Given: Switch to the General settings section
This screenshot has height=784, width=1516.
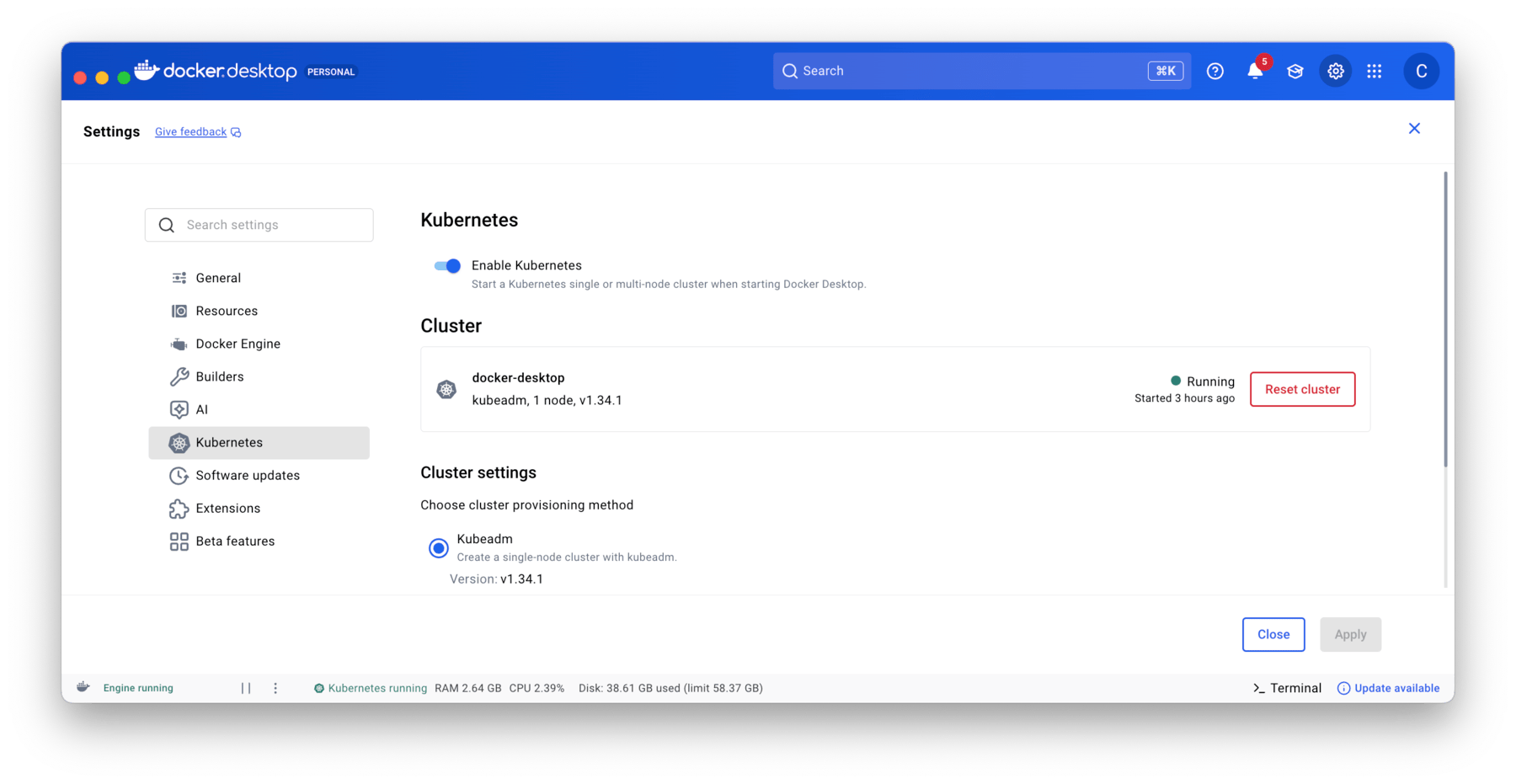Looking at the screenshot, I should click(x=217, y=277).
